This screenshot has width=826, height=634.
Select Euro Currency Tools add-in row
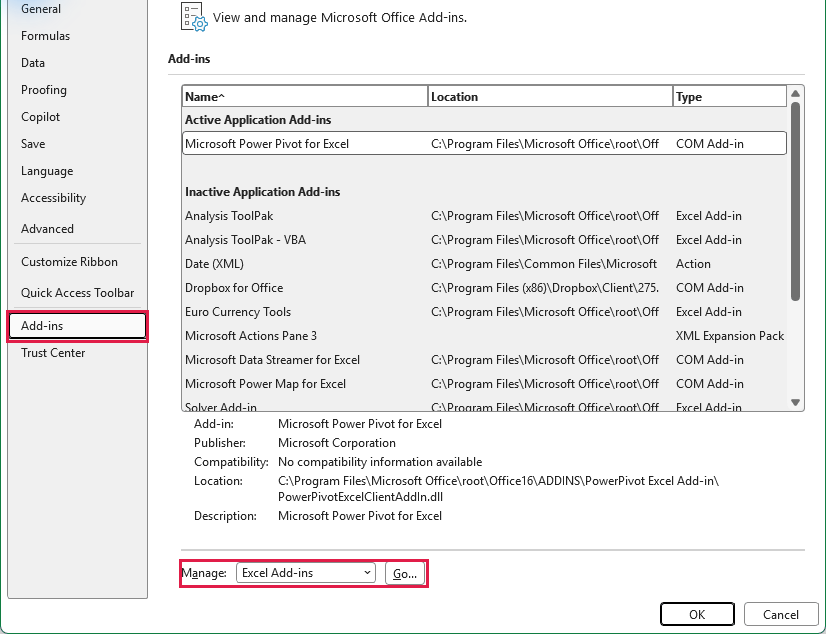(484, 312)
